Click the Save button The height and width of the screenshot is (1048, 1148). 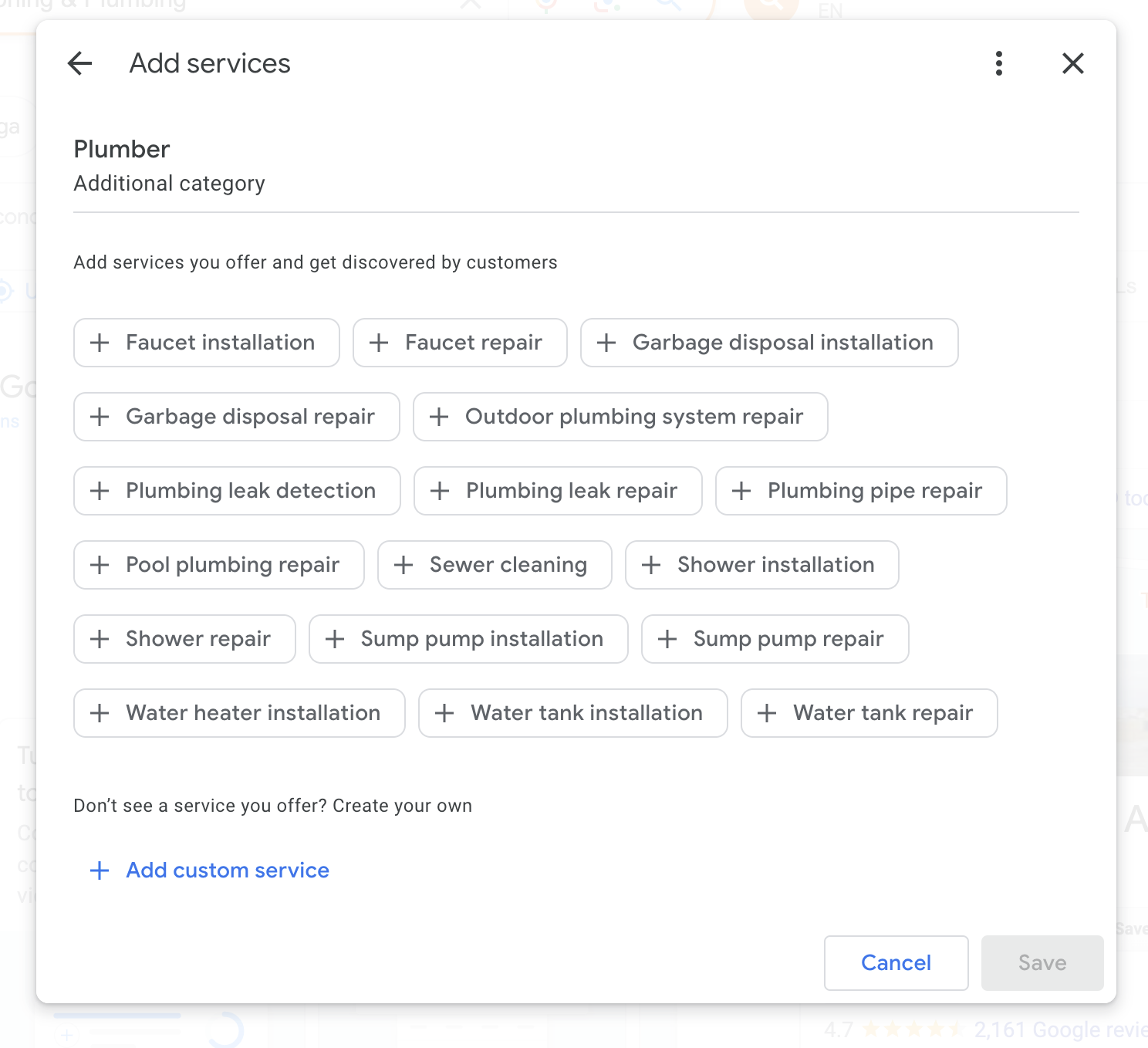(1042, 962)
